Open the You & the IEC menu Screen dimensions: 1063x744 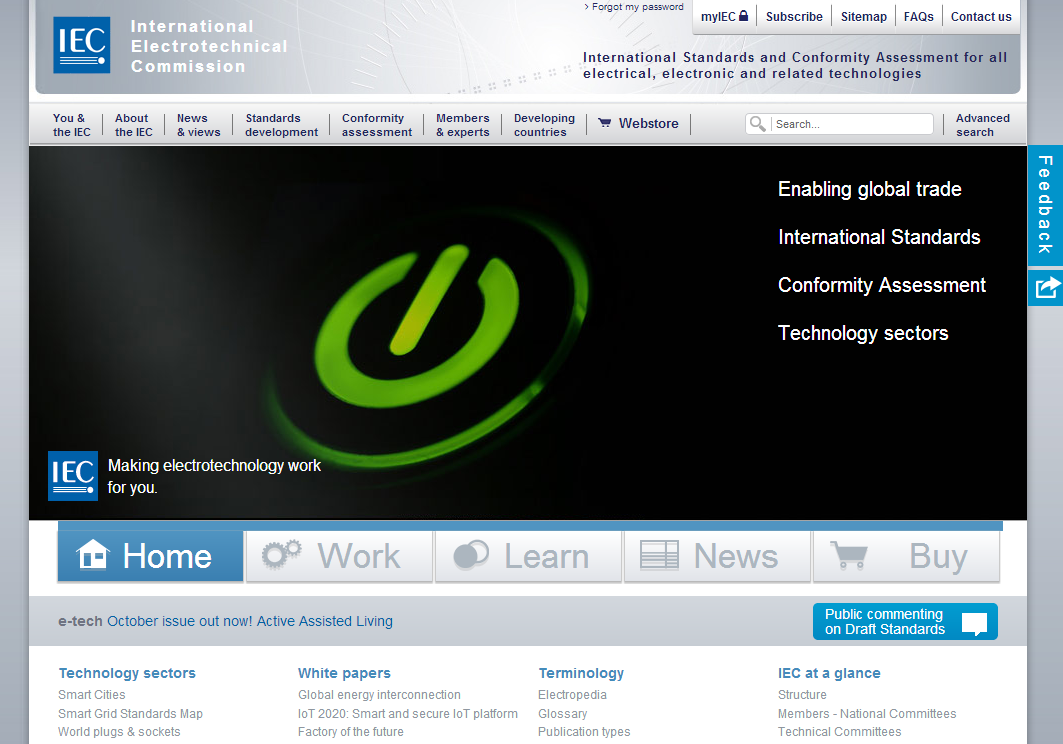tap(71, 125)
